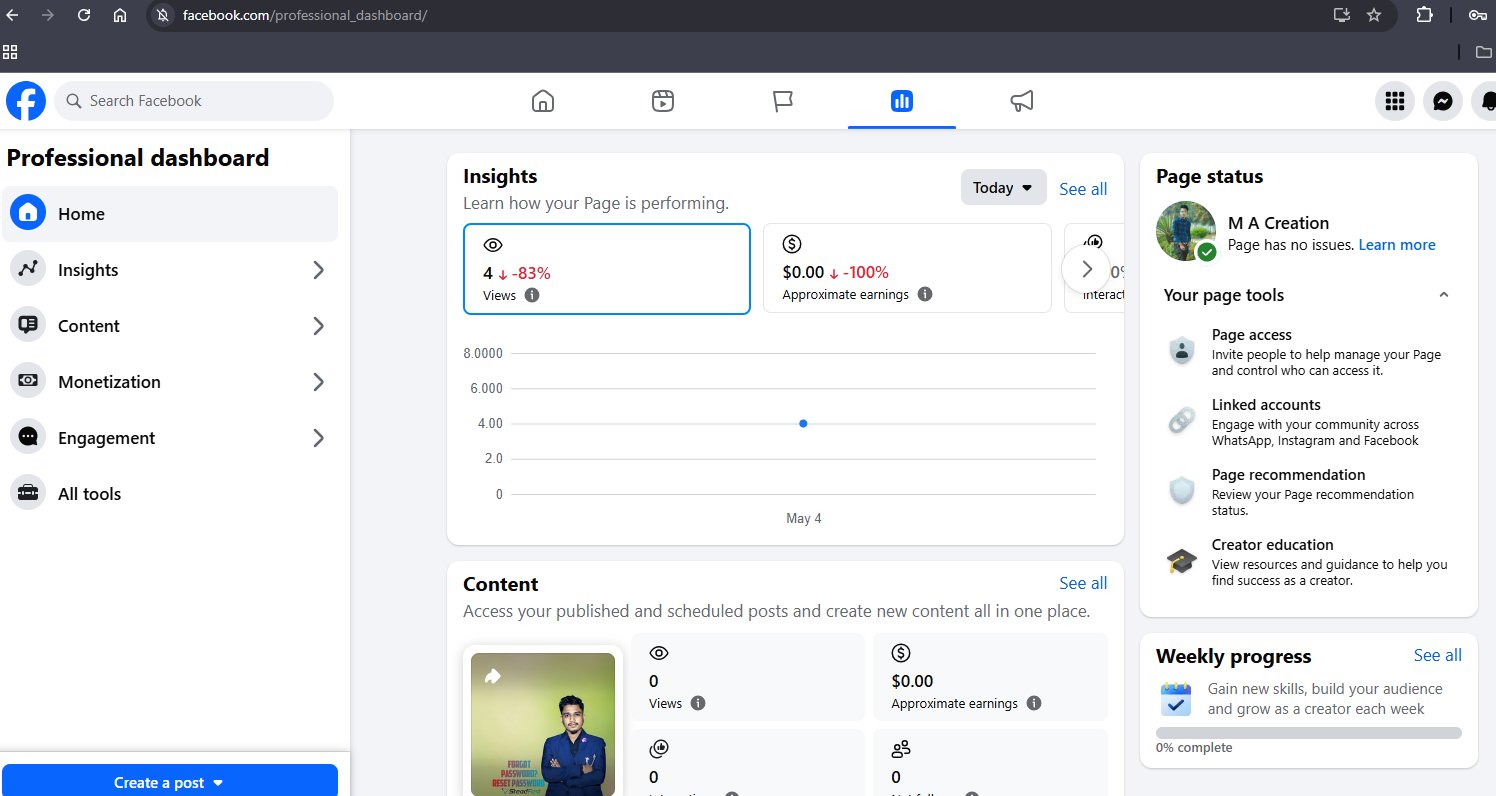Select Home in the dashboard sidebar
Screen dimensions: 1496x796
pos(170,214)
